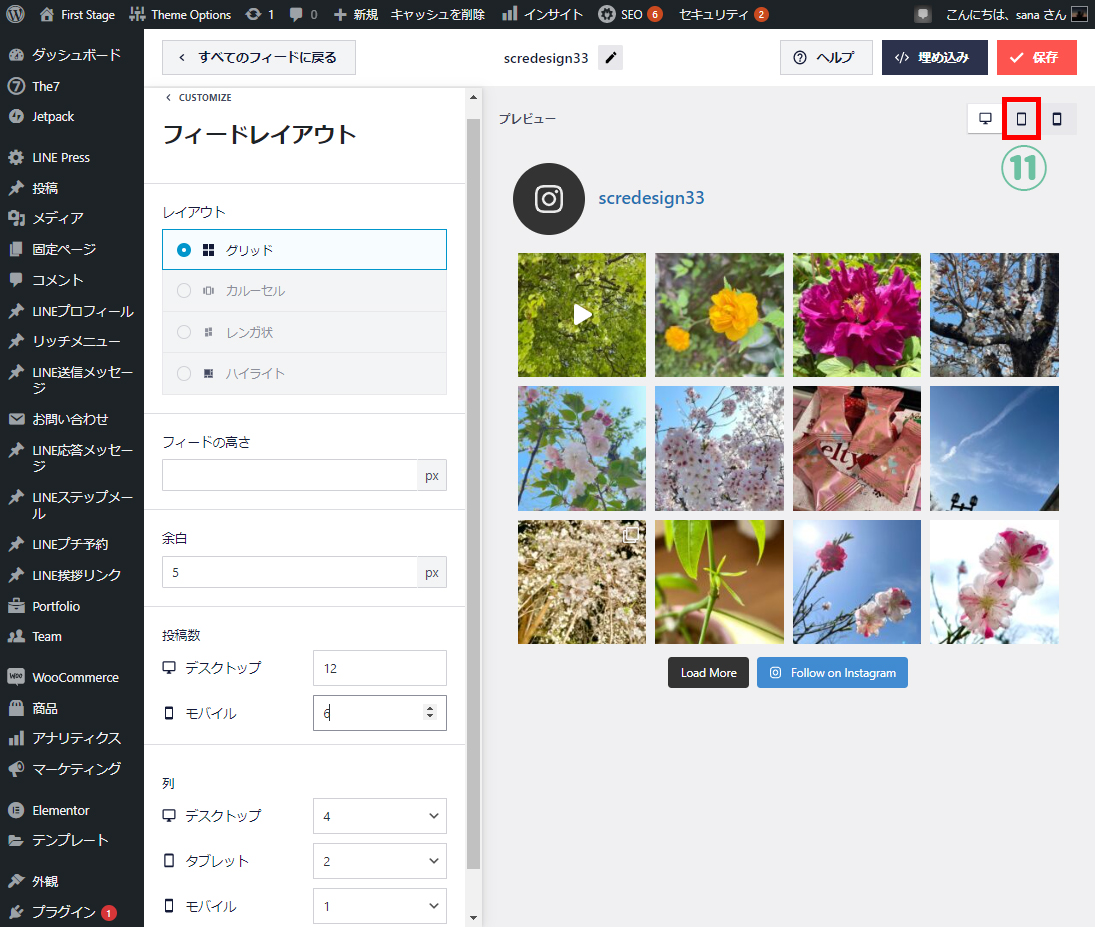Click the Instagram profile avatar icon
The height and width of the screenshot is (927, 1095).
point(548,199)
